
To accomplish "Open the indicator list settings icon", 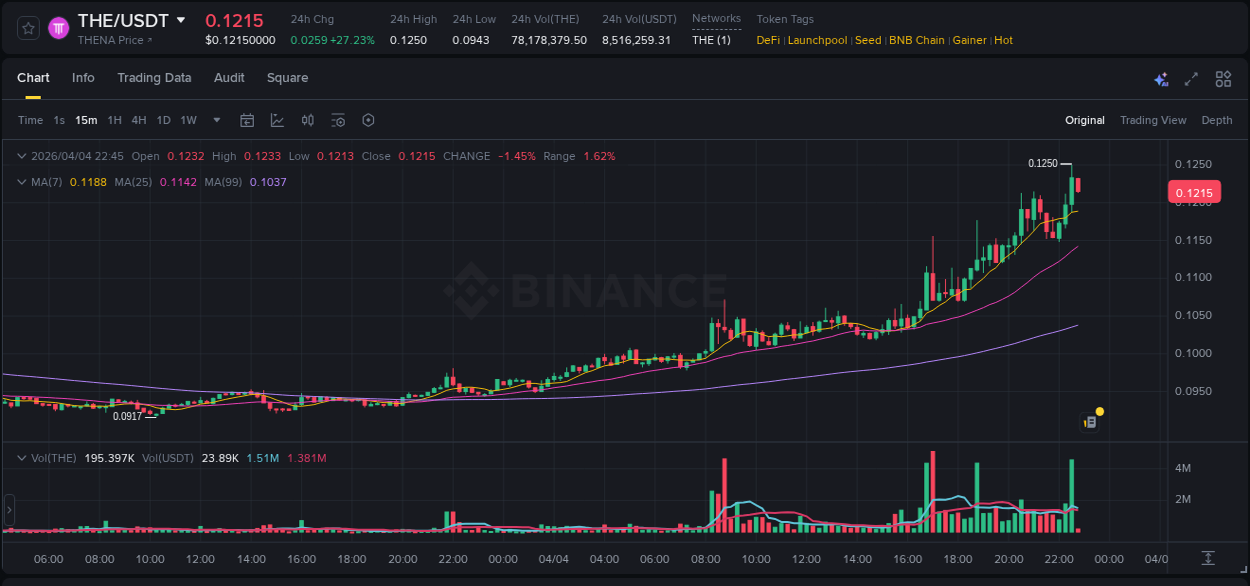I will (338, 119).
